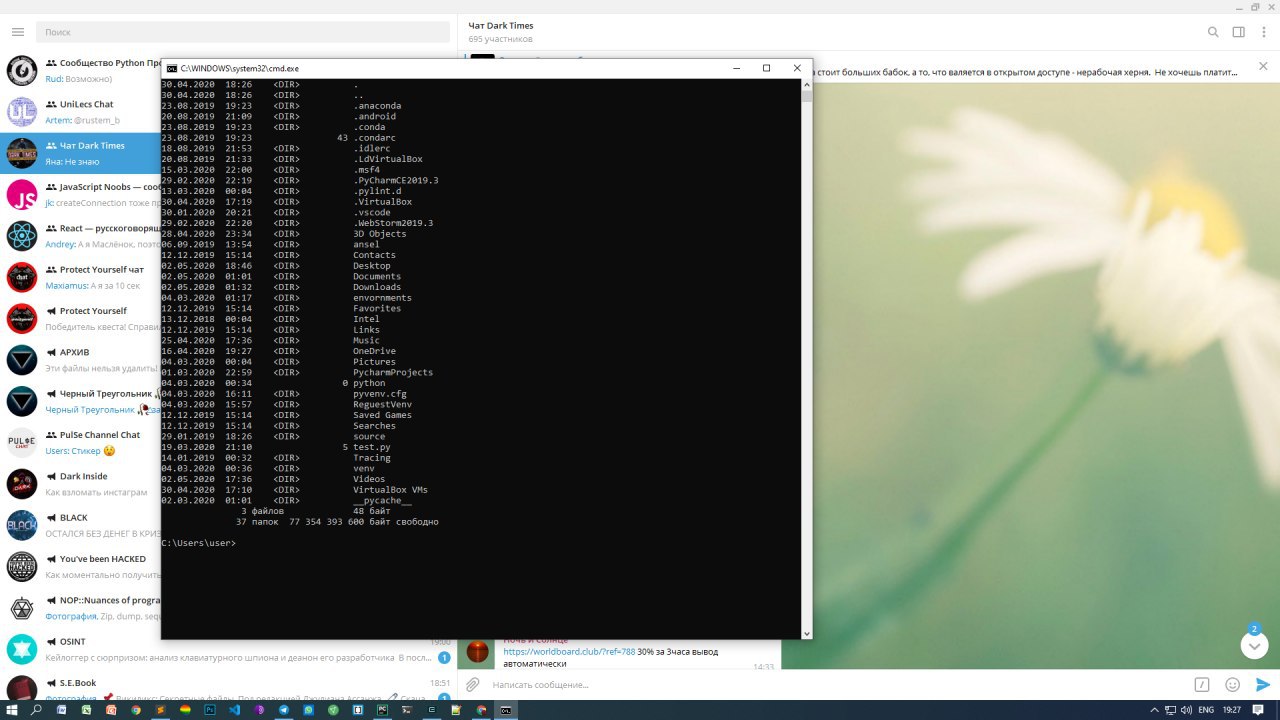
Task: Open volume control tray icon
Action: point(1186,710)
